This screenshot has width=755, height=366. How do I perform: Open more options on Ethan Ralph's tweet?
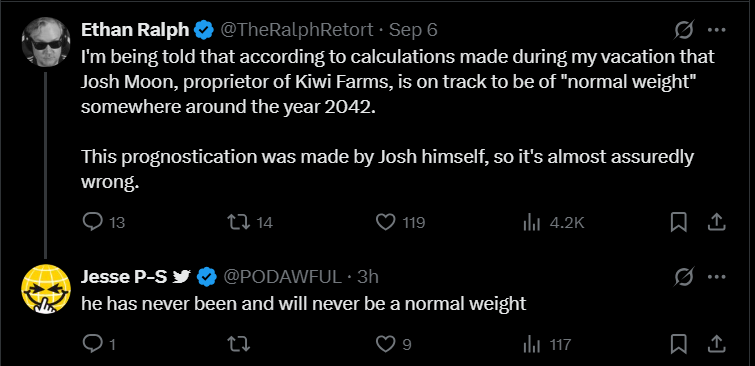(716, 30)
